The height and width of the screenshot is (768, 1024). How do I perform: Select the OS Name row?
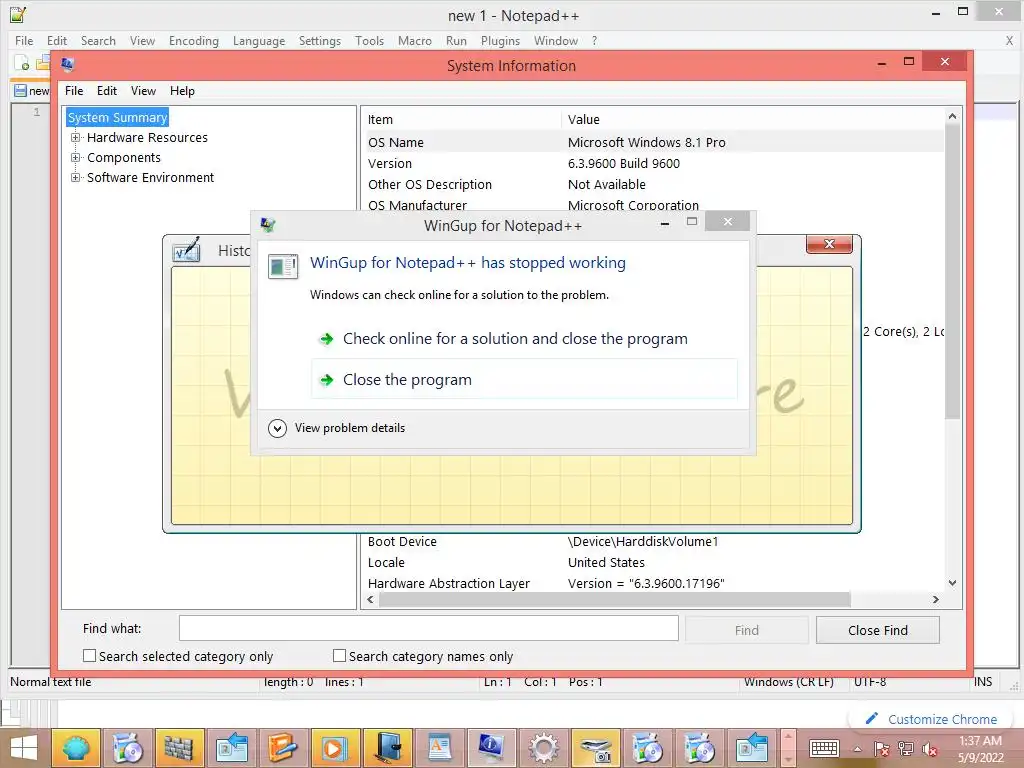coord(653,142)
